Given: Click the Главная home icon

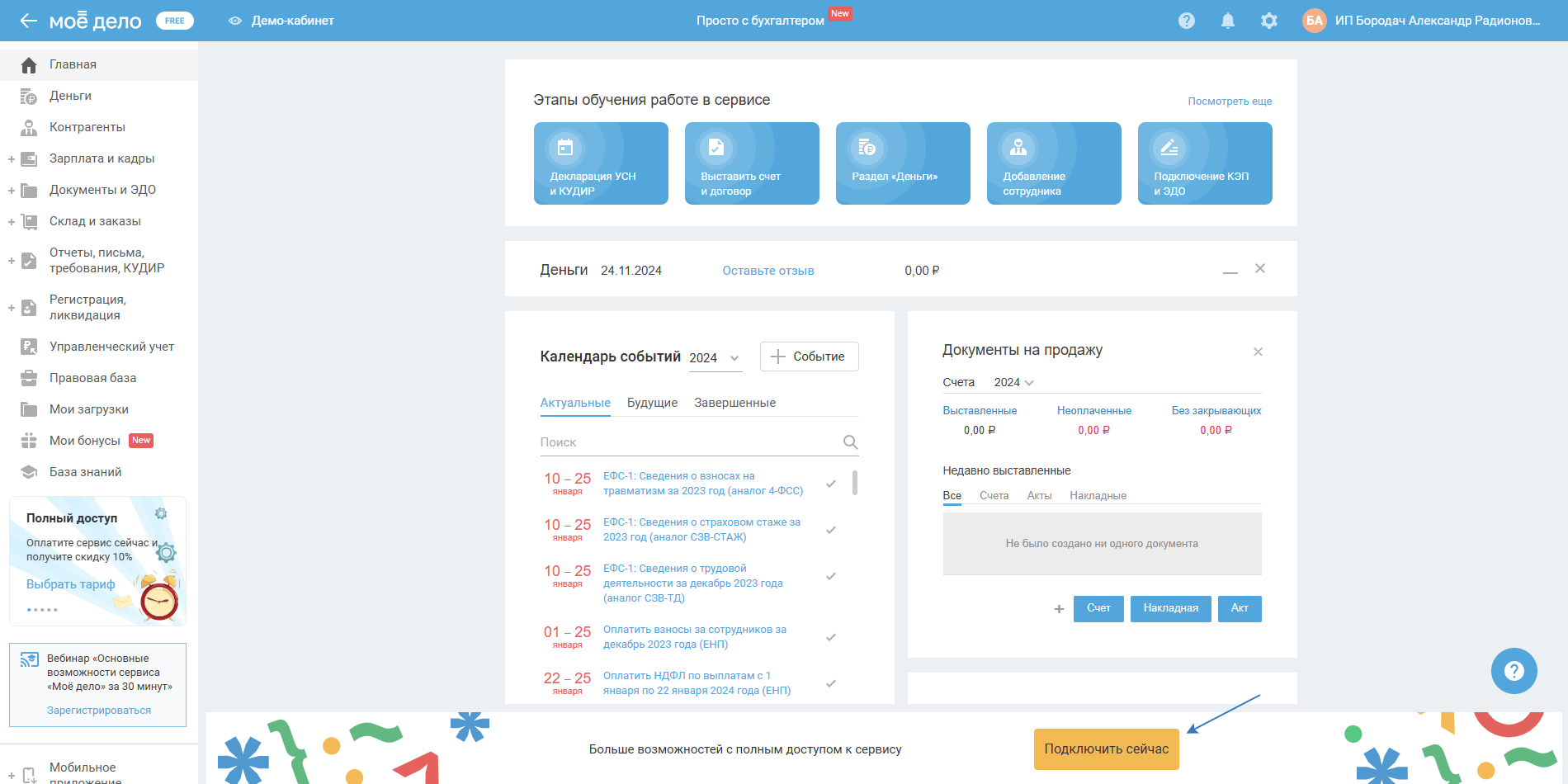Looking at the screenshot, I should click(x=29, y=64).
